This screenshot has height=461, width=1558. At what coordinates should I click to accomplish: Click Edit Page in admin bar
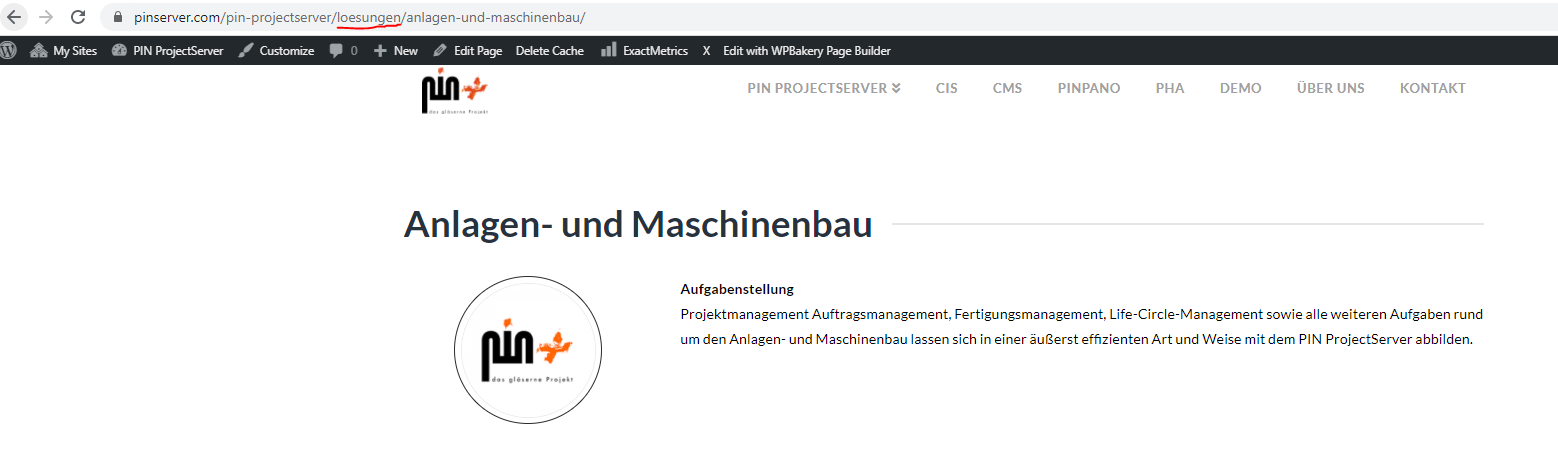[467, 50]
